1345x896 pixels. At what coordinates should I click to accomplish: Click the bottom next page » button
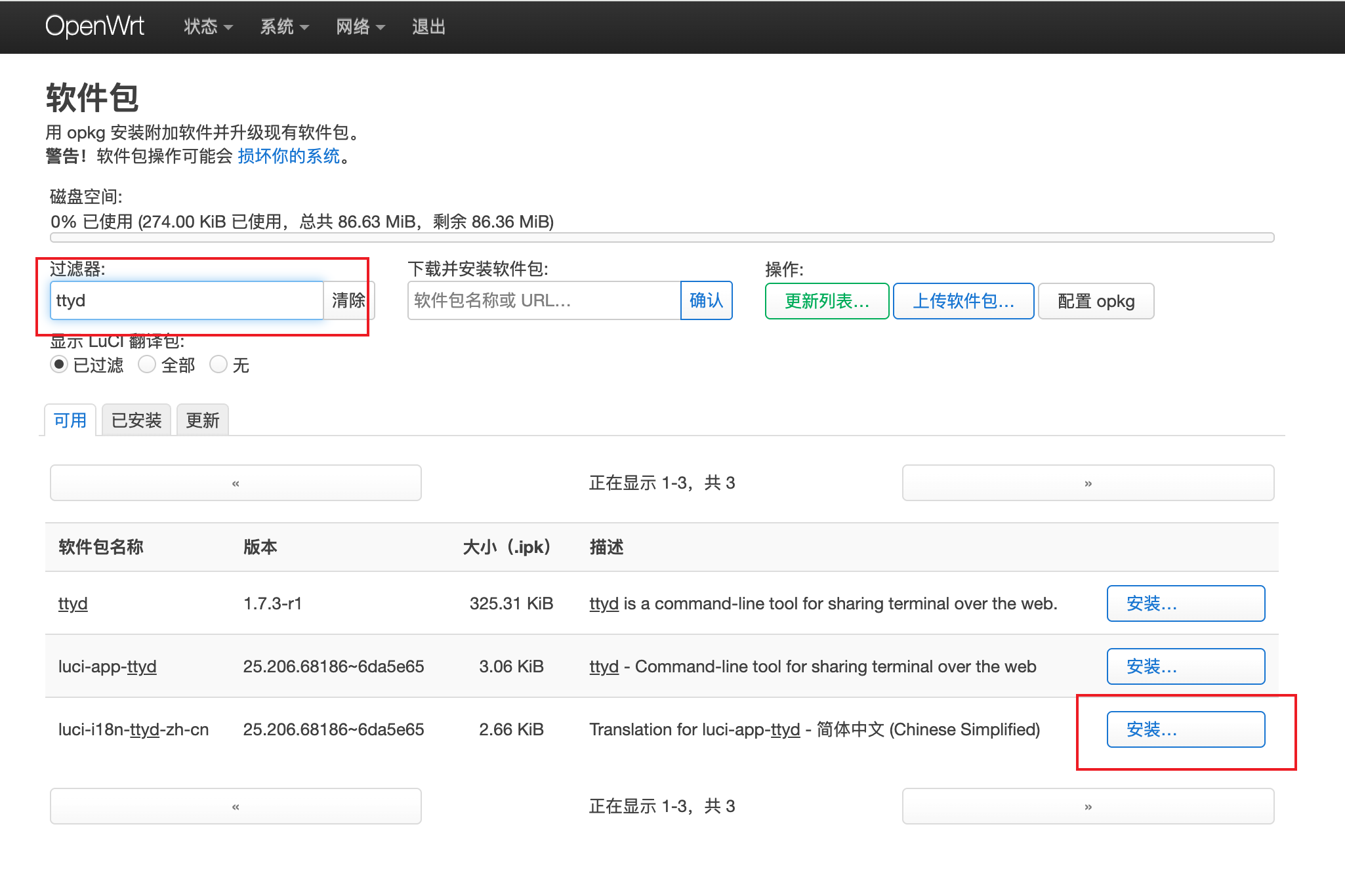point(1088,806)
